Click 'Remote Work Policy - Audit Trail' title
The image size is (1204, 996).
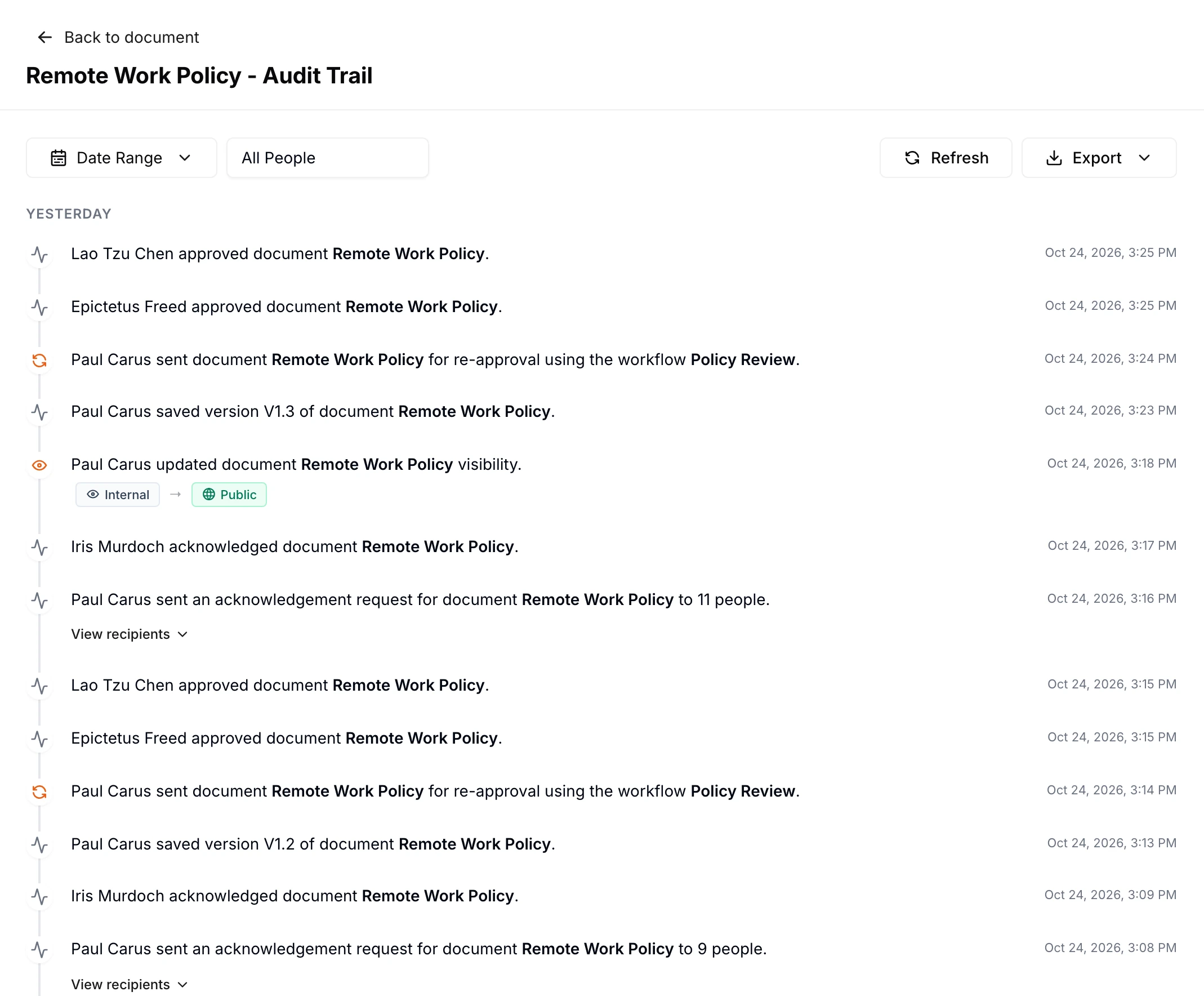pyautogui.click(x=199, y=75)
